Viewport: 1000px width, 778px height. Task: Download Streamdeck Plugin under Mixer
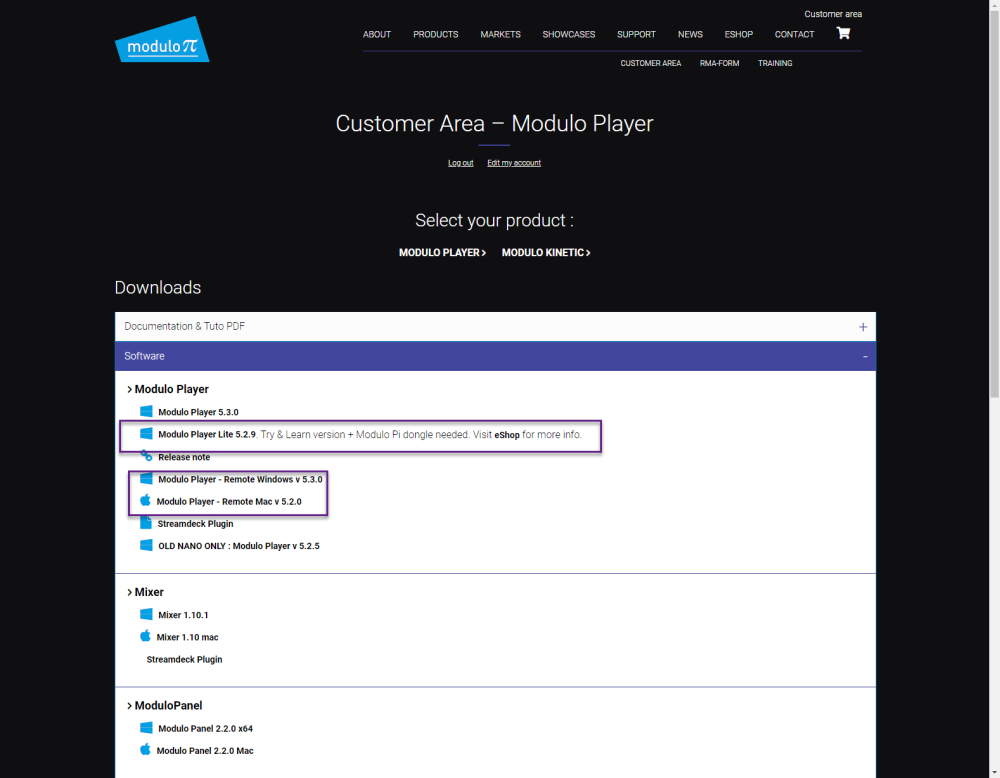(x=184, y=659)
